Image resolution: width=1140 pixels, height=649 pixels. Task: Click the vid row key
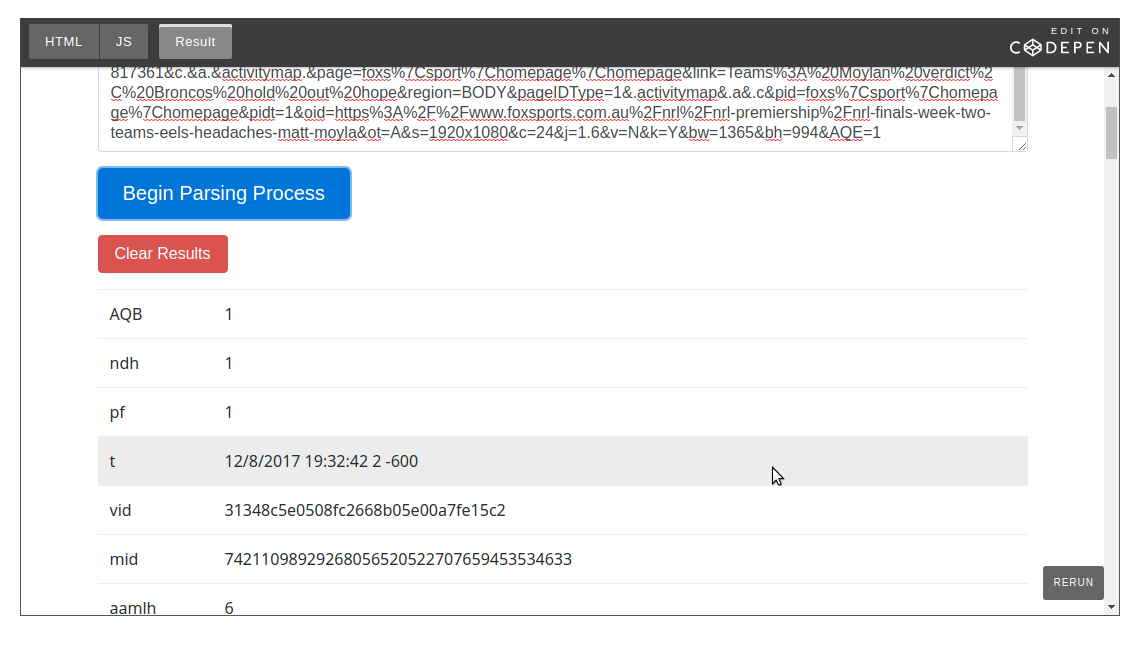[x=121, y=511]
